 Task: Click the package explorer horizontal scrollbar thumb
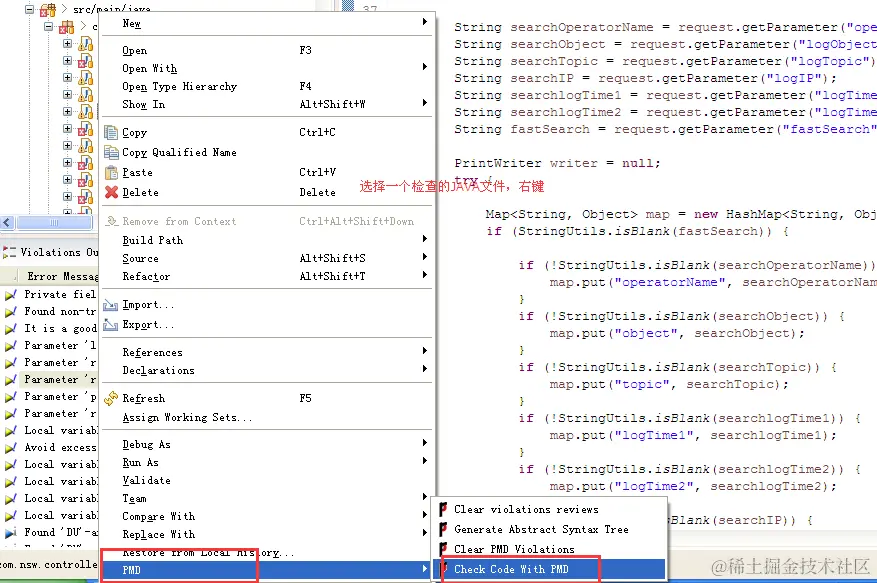click(x=54, y=223)
